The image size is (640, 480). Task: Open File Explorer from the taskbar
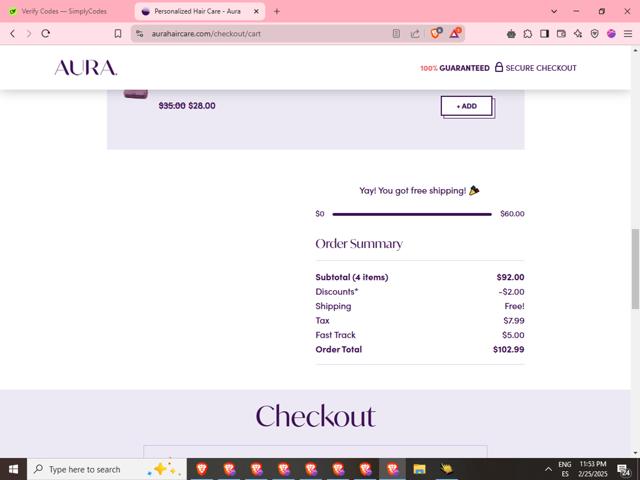click(x=419, y=469)
